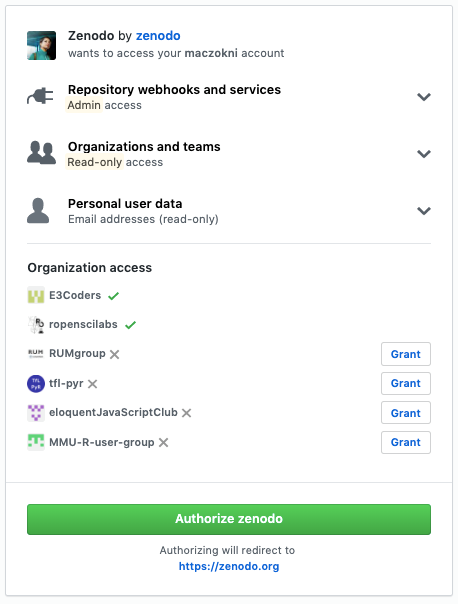Click the Zenodo app avatar image

coord(41,45)
